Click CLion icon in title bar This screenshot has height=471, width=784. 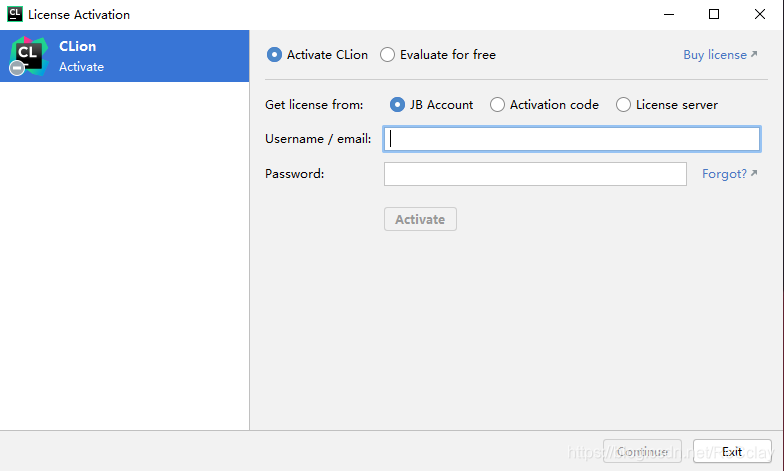click(x=15, y=14)
